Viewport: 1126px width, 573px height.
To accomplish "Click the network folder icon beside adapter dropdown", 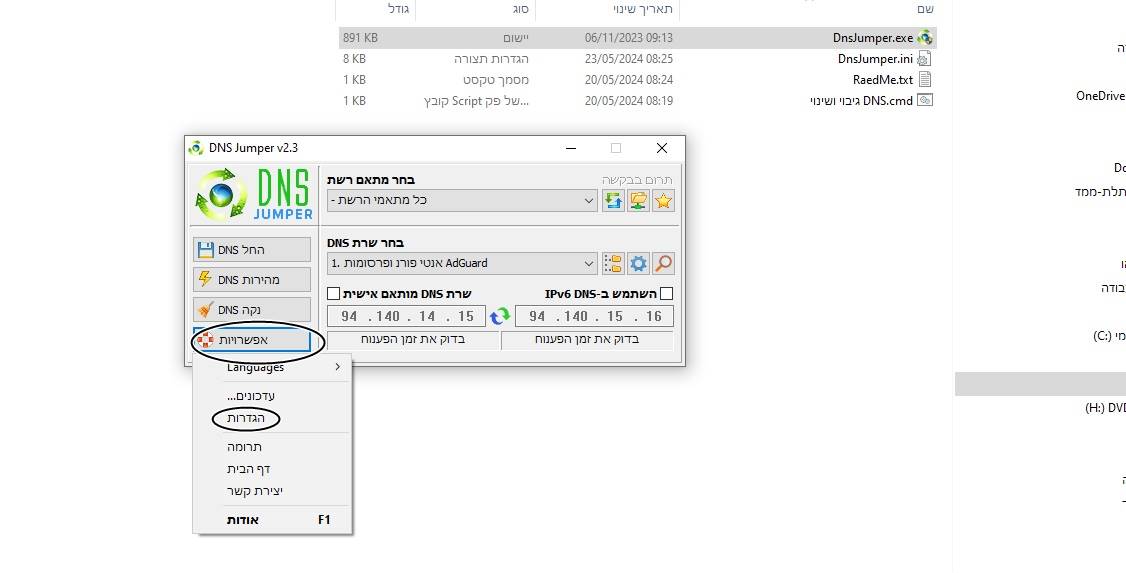I will [x=638, y=201].
